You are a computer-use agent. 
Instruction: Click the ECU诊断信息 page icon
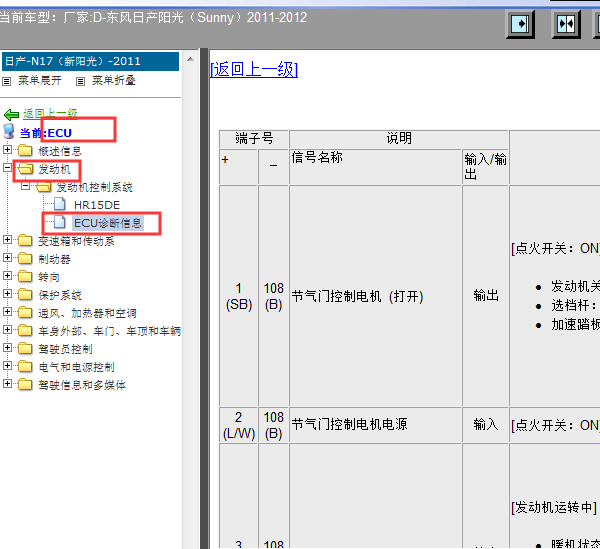[x=59, y=222]
